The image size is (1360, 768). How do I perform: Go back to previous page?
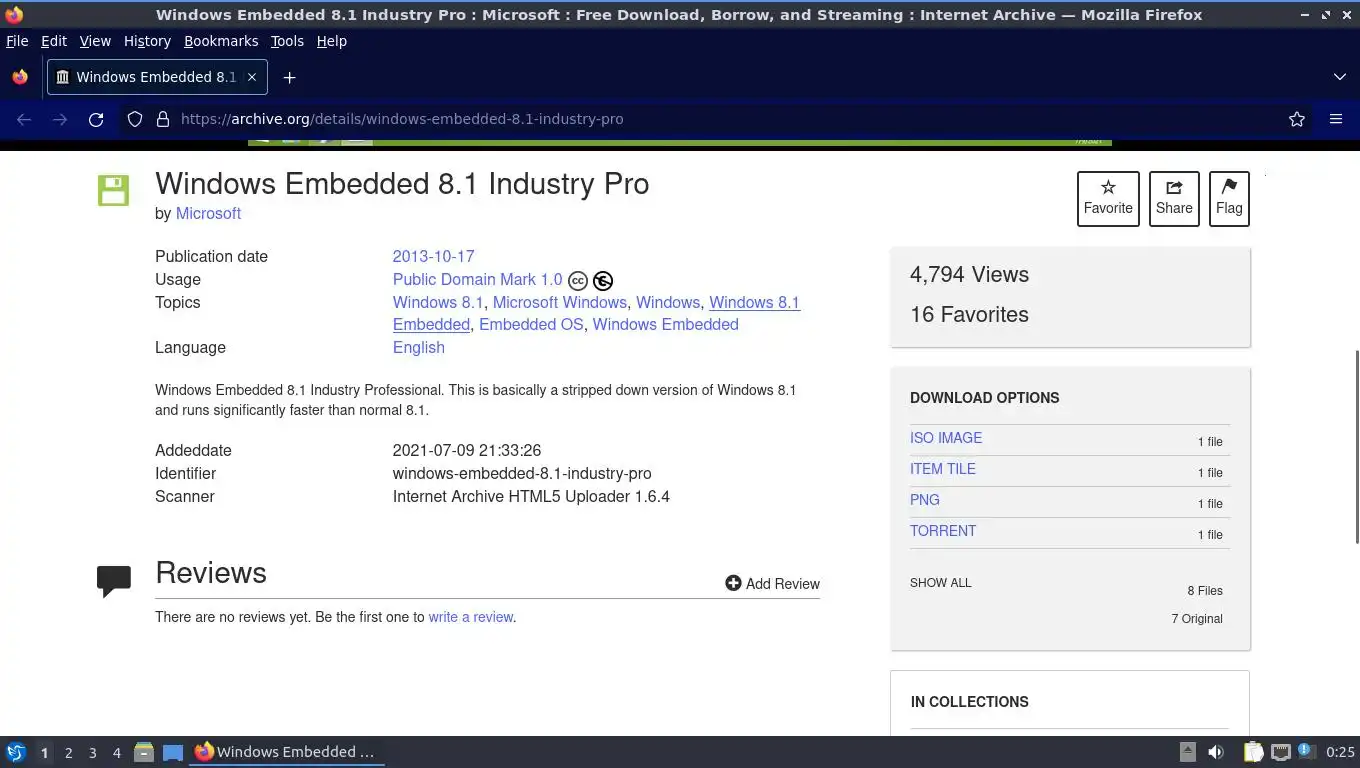tap(24, 119)
